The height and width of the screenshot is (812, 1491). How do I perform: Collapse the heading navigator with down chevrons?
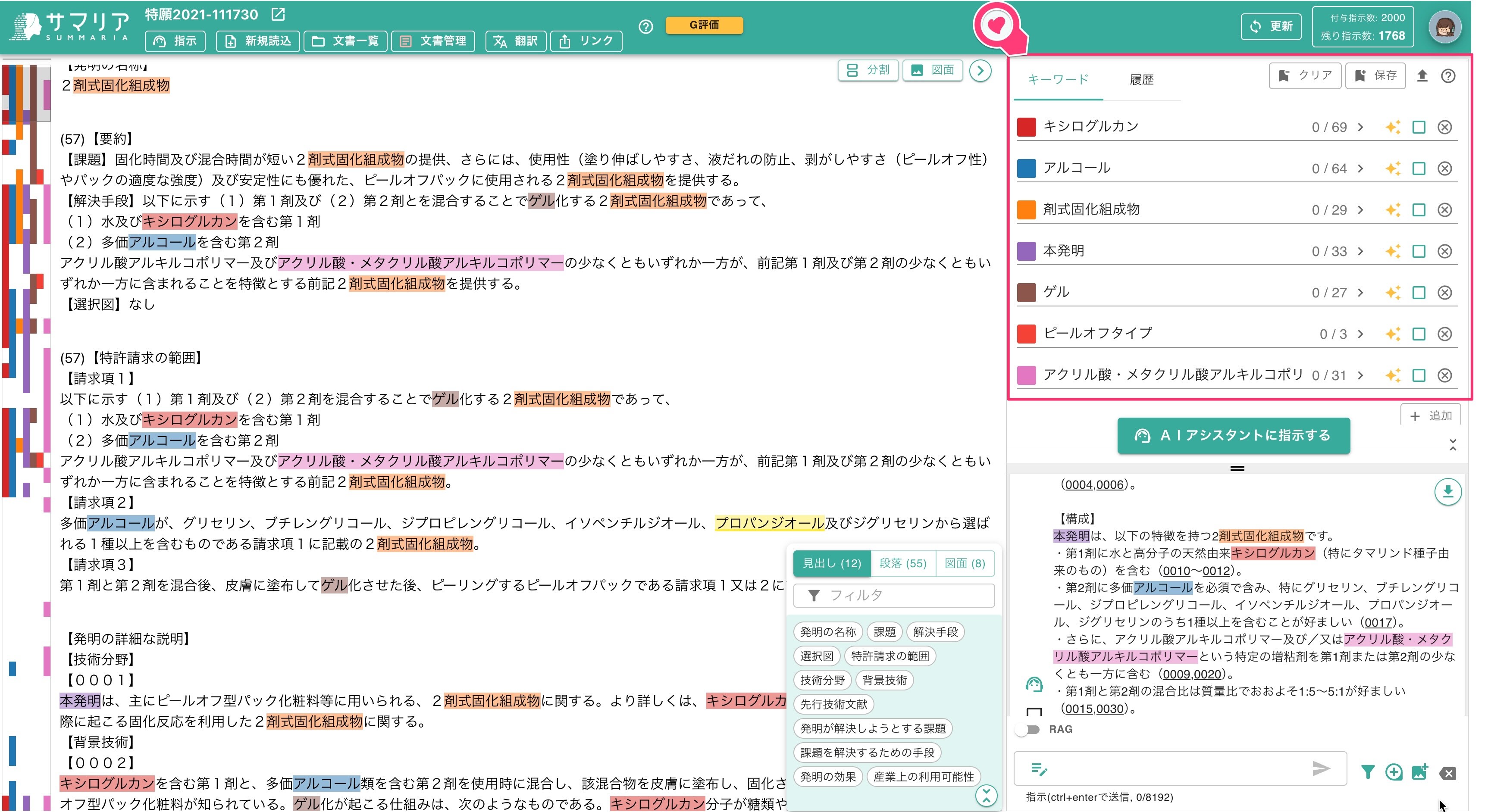pos(986,796)
